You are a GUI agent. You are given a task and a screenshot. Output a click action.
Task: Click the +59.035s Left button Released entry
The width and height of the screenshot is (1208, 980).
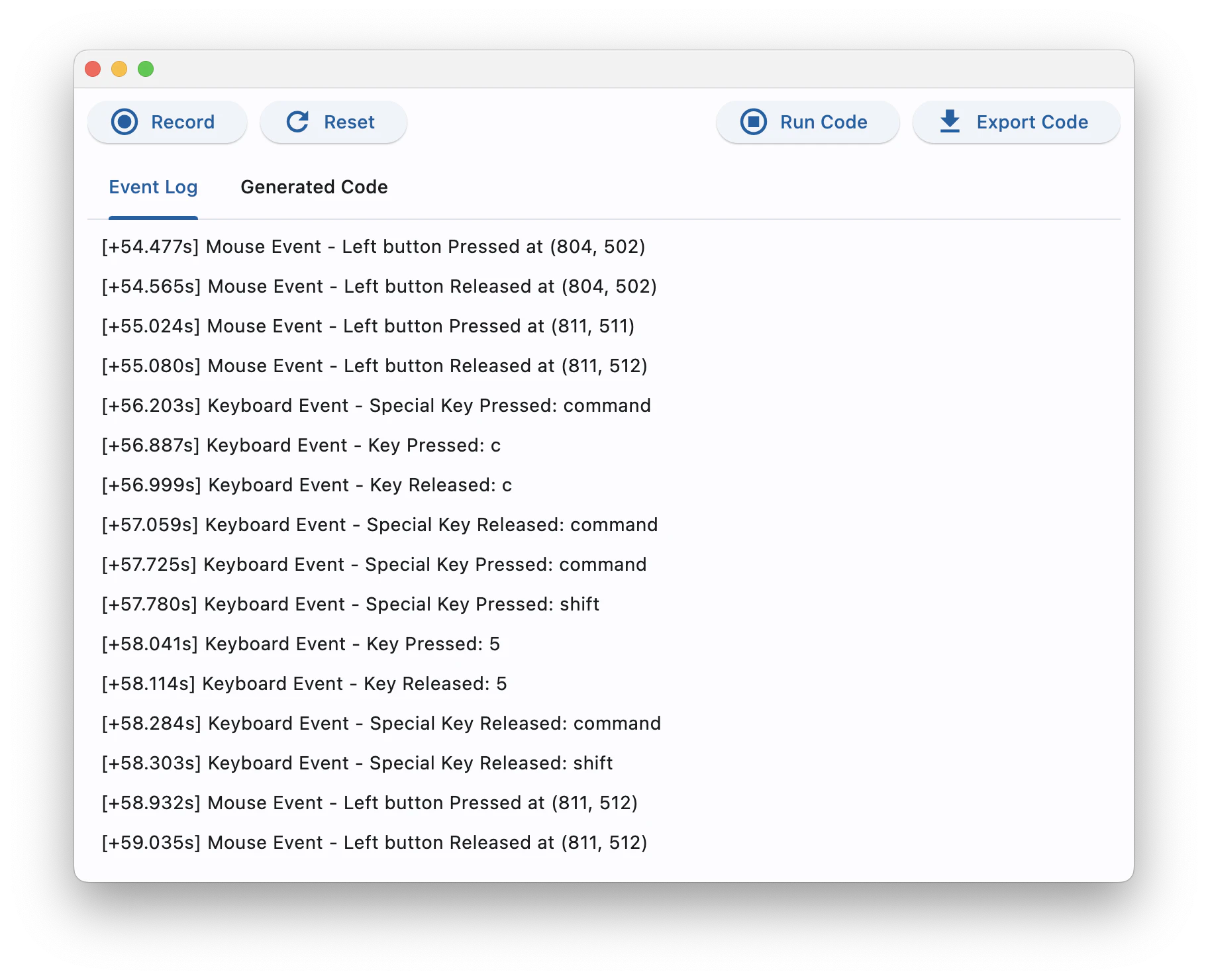tap(374, 843)
